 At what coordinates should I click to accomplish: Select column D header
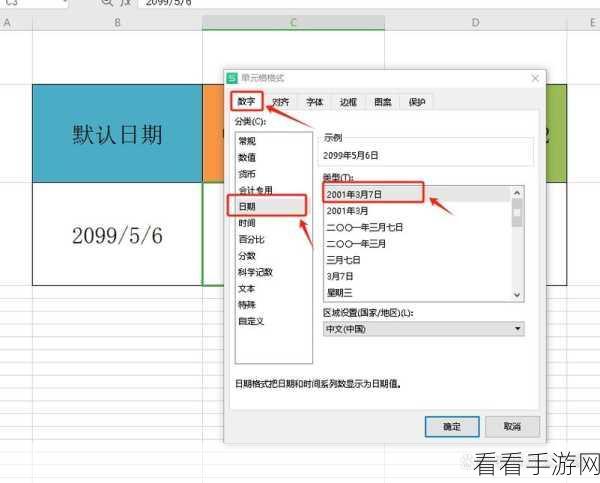click(x=475, y=23)
